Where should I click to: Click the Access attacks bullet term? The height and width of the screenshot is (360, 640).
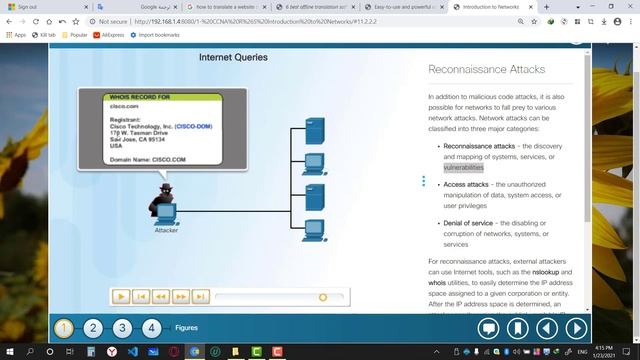point(466,184)
